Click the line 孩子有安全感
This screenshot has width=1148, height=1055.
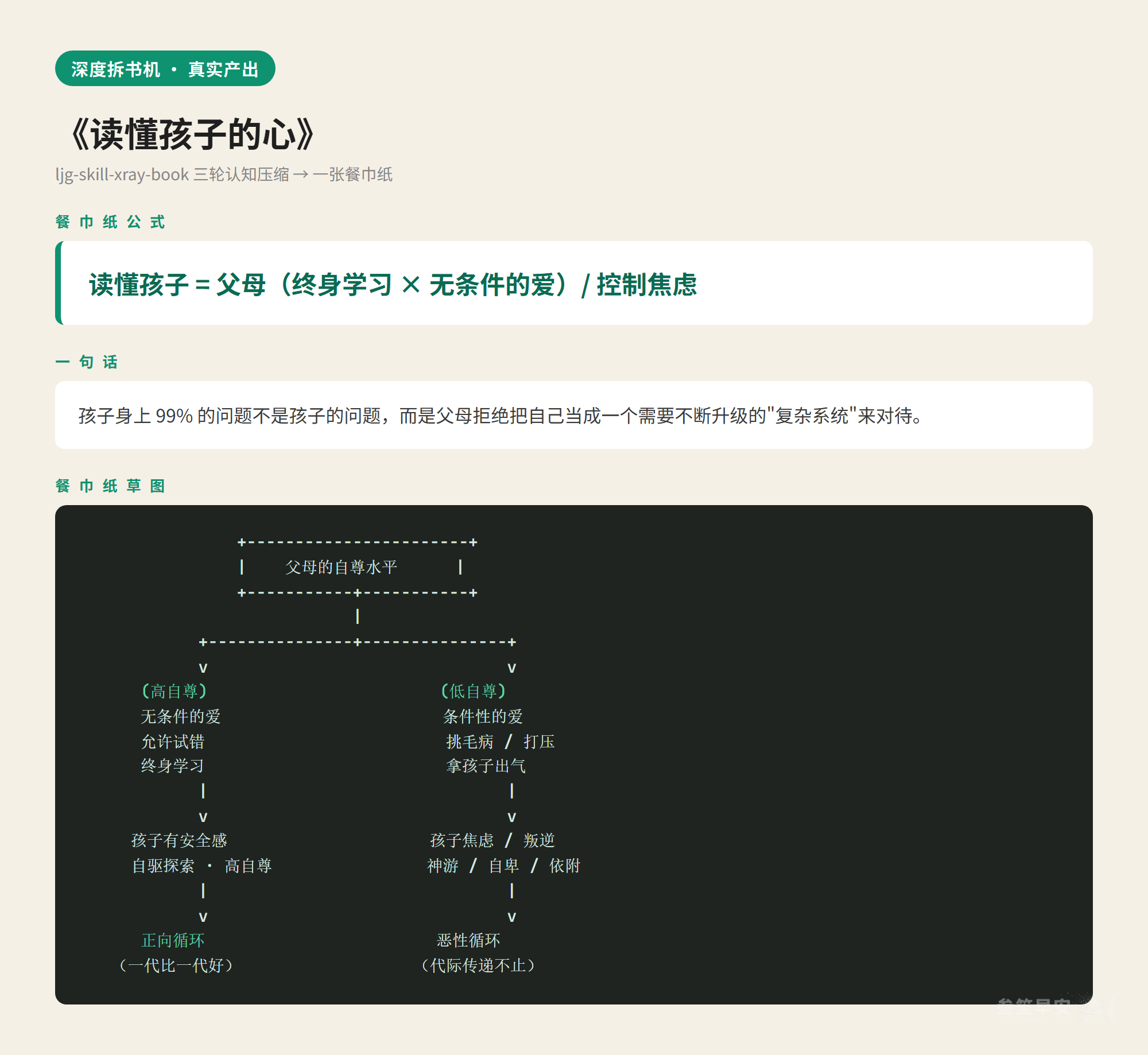pos(179,840)
